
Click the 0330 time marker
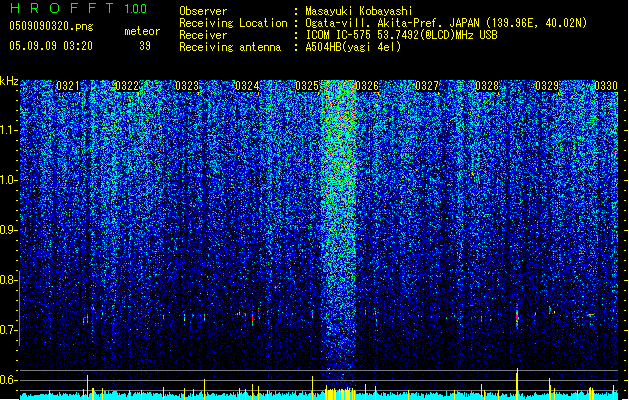click(606, 86)
